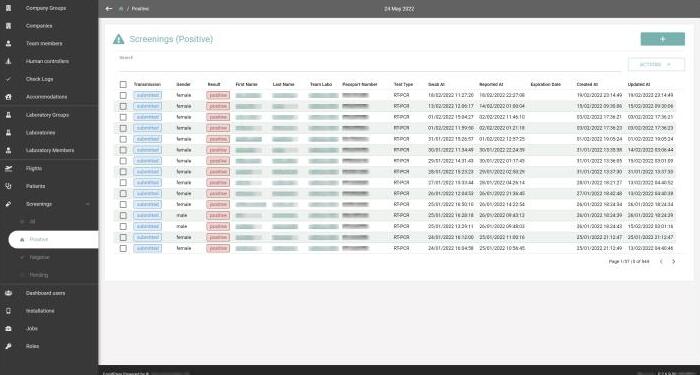Click the Team members person icon
This screenshot has width=700, height=375.
8,43
